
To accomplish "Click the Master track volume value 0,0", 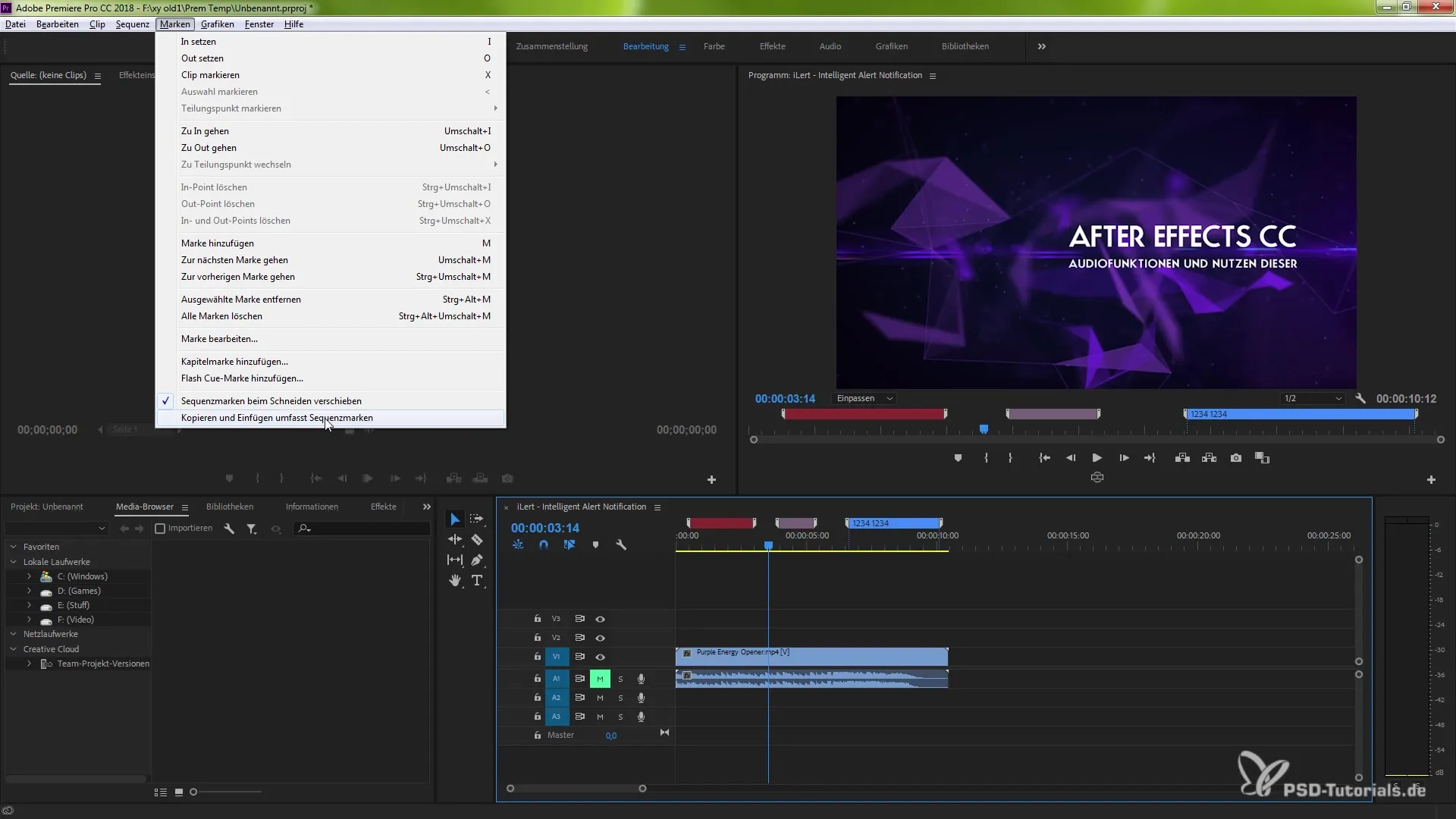I will click(611, 736).
